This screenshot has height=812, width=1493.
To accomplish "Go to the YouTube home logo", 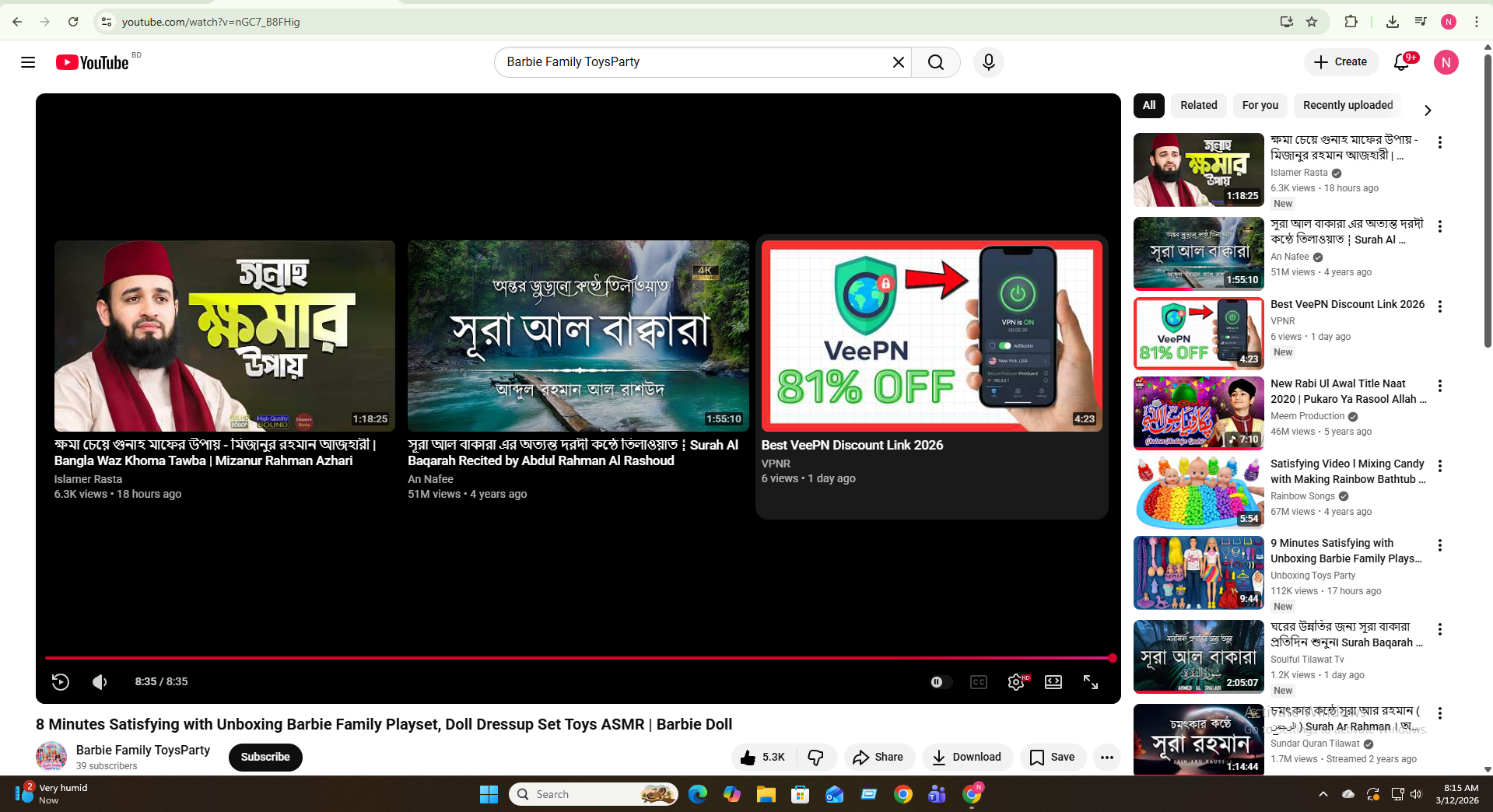I will click(x=93, y=62).
